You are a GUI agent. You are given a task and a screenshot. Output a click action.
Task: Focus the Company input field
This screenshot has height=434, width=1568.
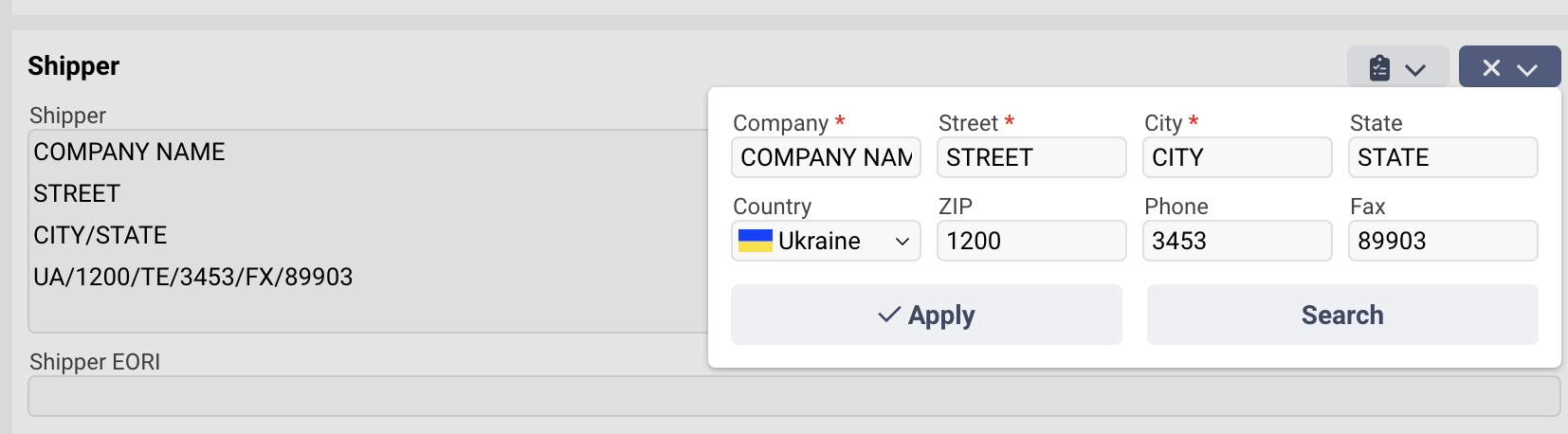pyautogui.click(x=826, y=157)
